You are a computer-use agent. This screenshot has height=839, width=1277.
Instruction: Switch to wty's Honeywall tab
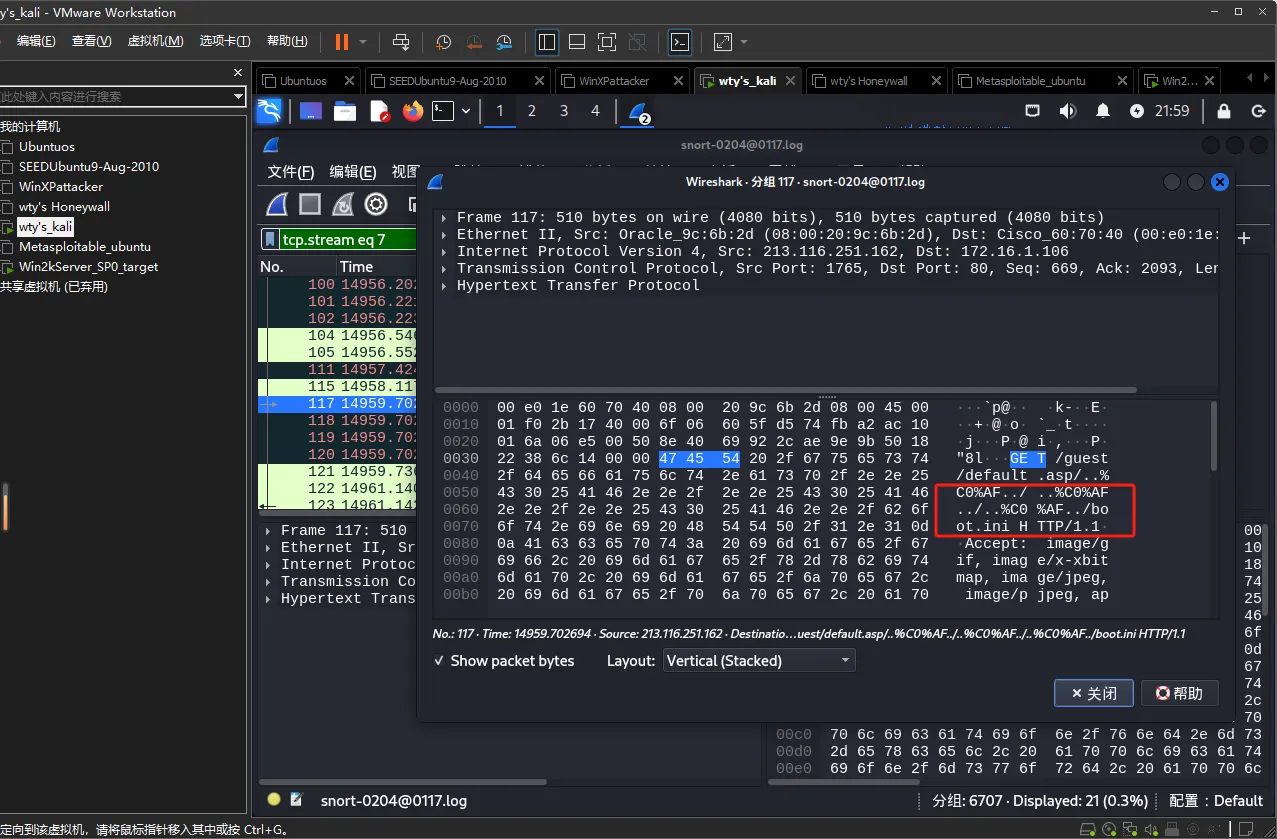click(x=868, y=81)
